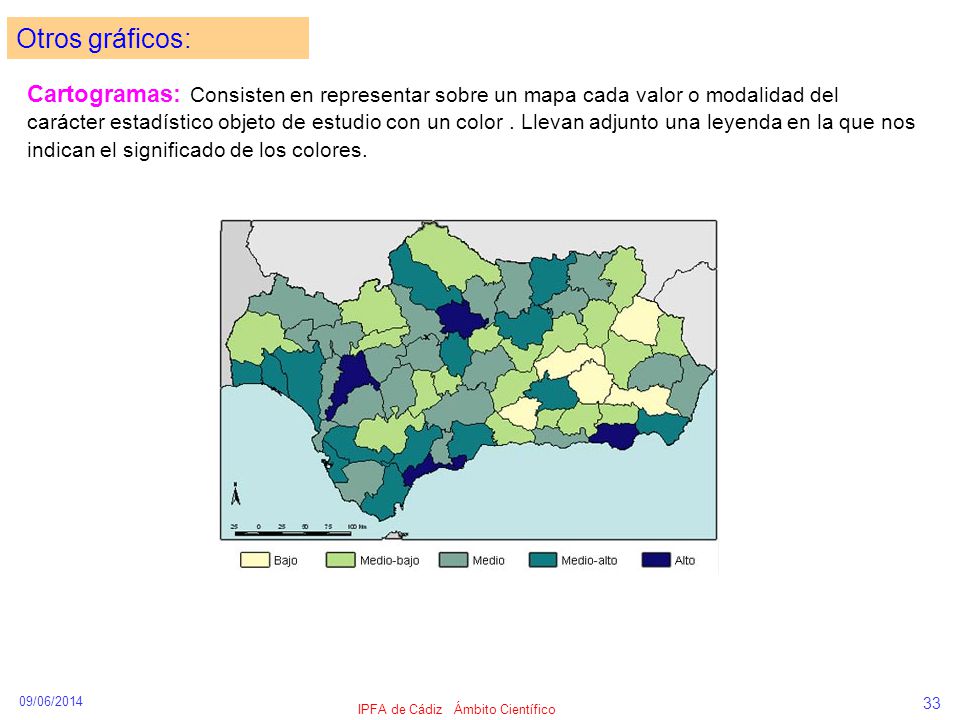Screen dimensions: 960x720
Task: Click the 'Medio' gray-green legend swatch
Action: (x=453, y=560)
